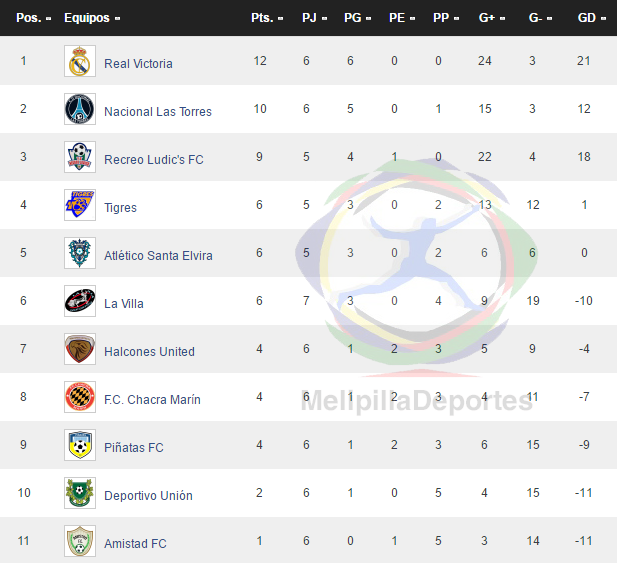Sort table by GD column header

(587, 18)
